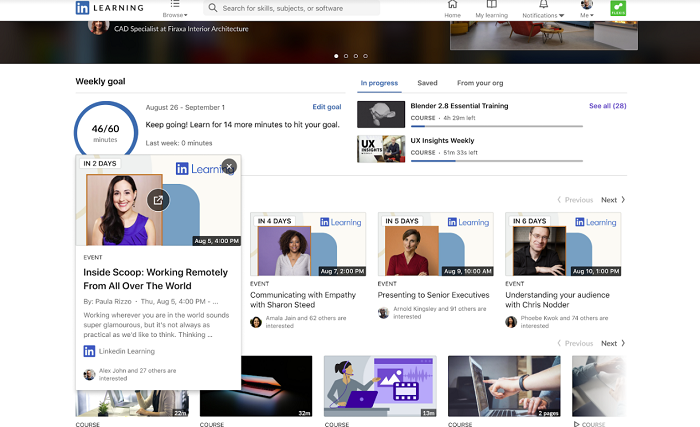The image size is (700, 427).
Task: Click 'By: Paula Rizzo' text
Action: click(x=107, y=301)
